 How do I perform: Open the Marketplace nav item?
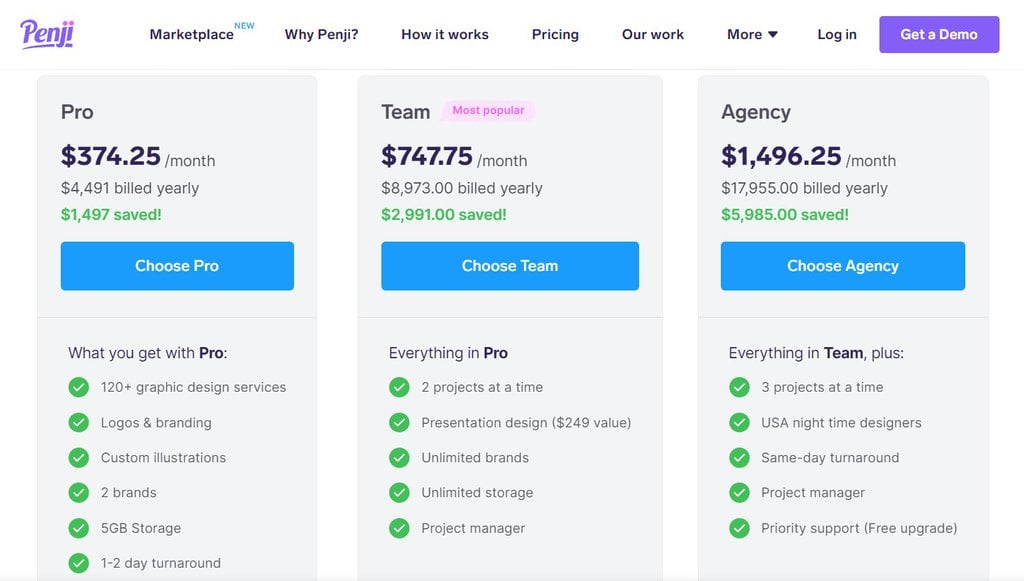[x=192, y=34]
